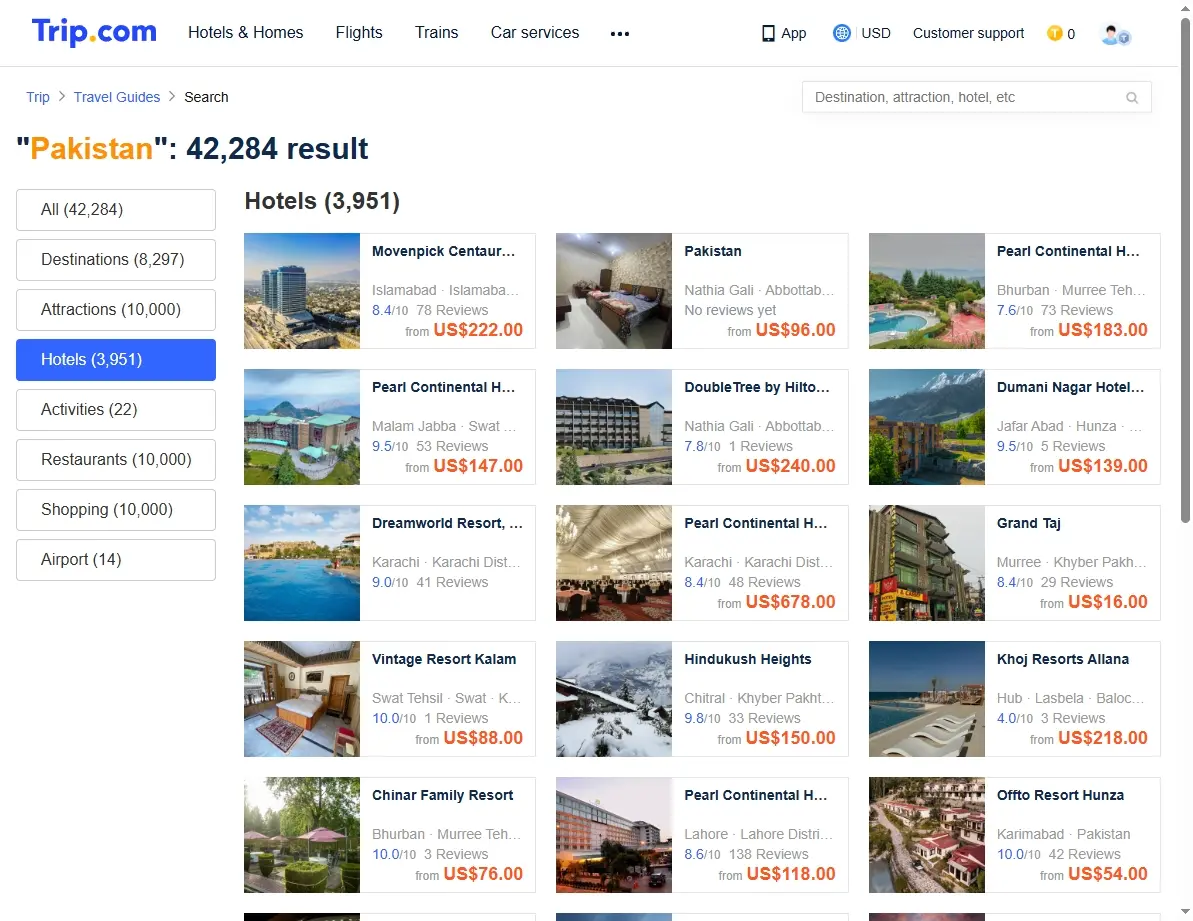Open Pearl Continental Karachi title
Viewport: 1193px width, 921px height.
point(756,524)
